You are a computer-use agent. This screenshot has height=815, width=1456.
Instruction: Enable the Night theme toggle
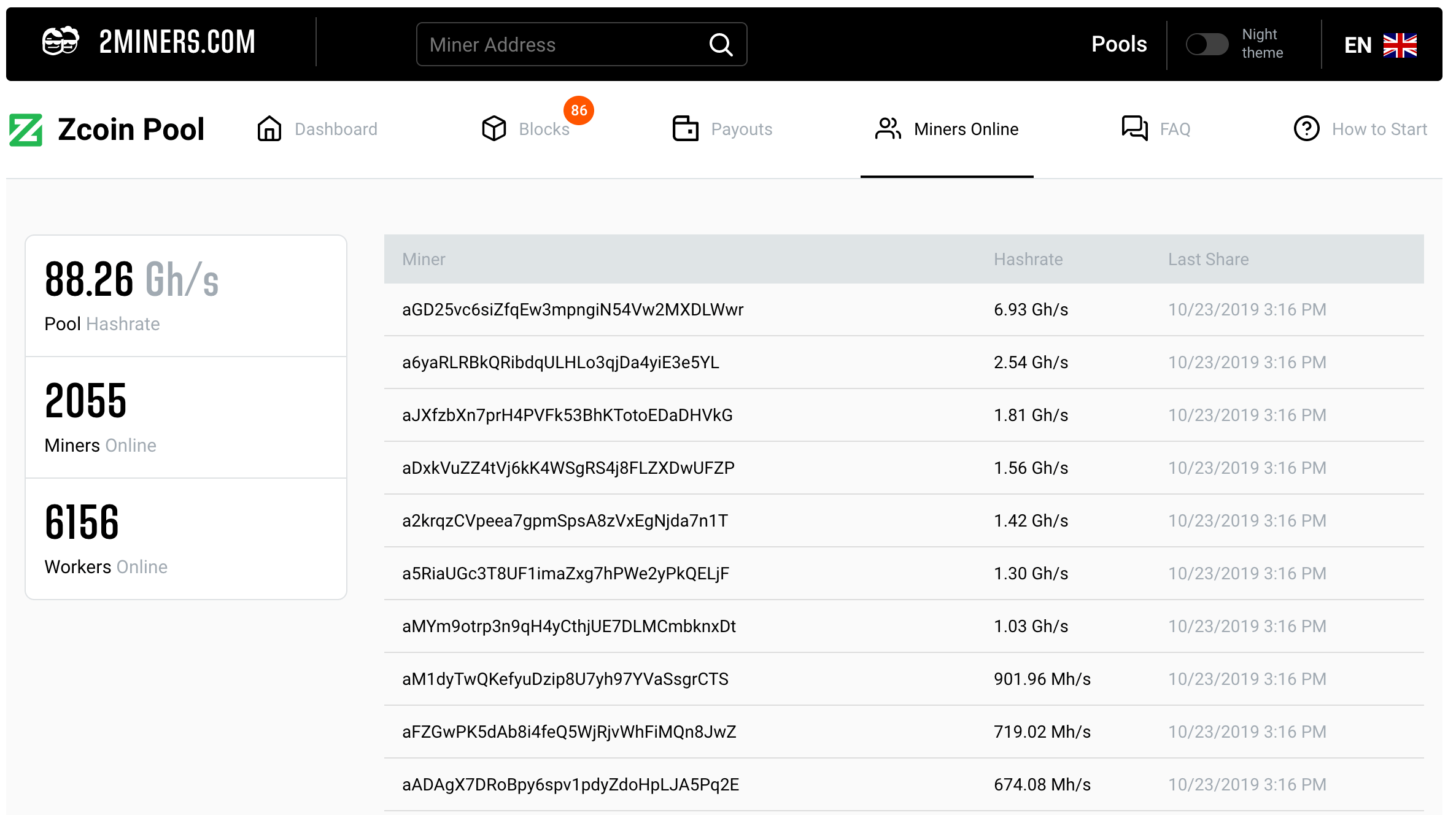point(1206,44)
